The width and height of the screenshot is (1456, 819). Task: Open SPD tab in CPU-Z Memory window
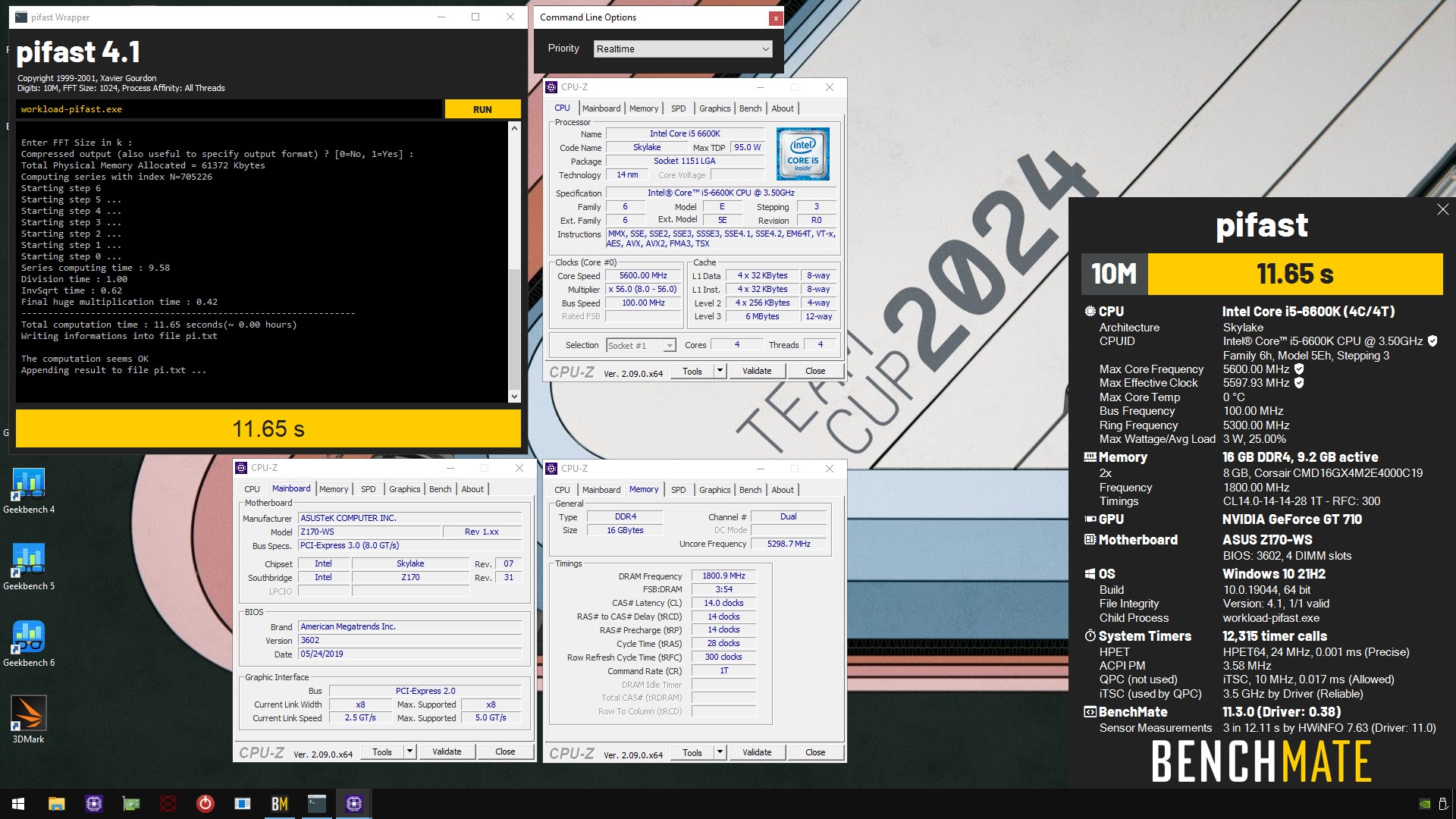(x=679, y=490)
